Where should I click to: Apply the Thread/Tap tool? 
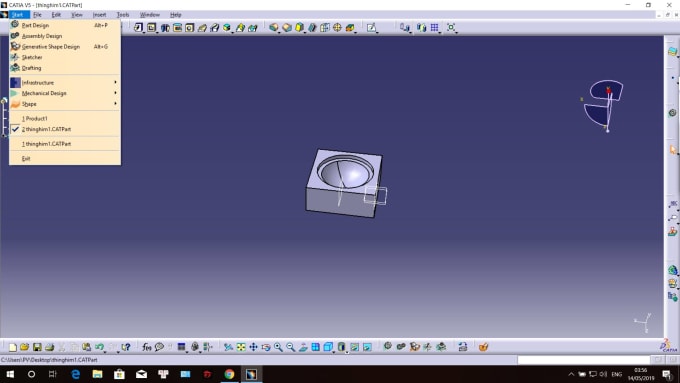tap(337, 28)
